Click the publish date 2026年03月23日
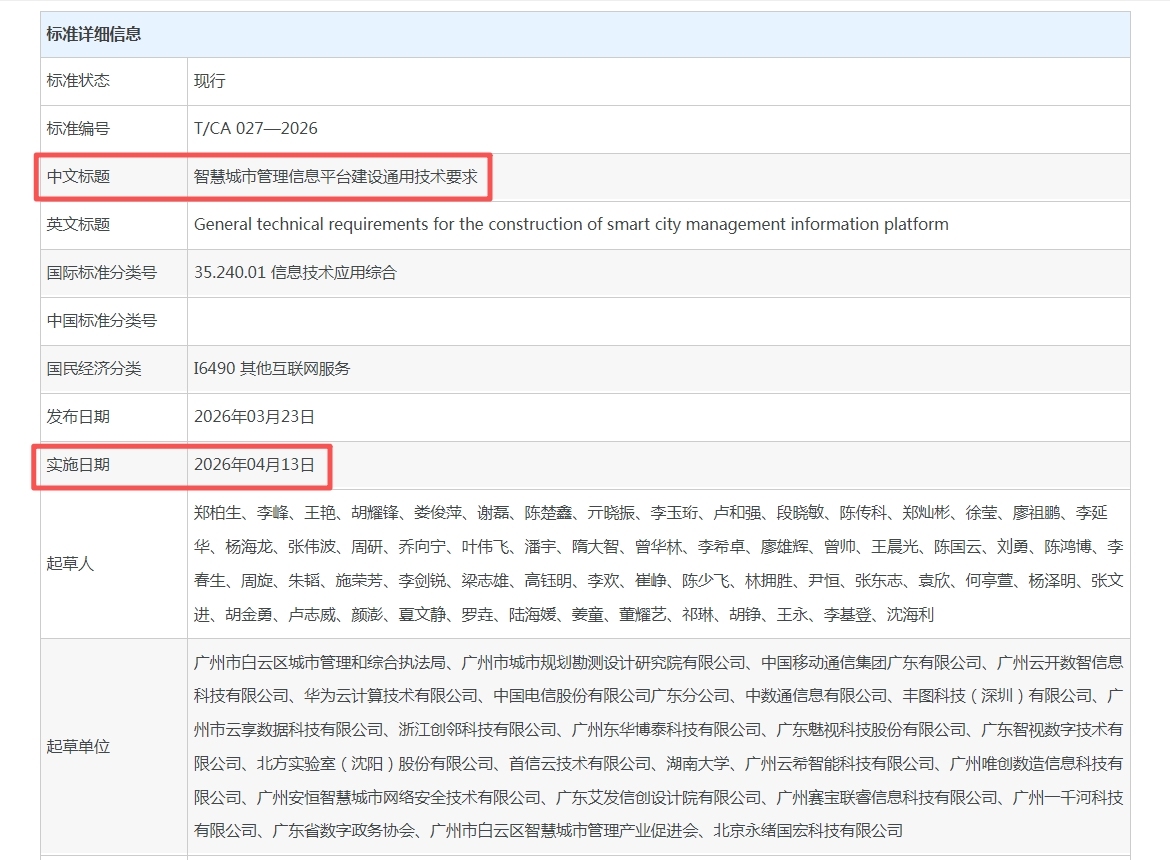Viewport: 1170px width, 860px height. coord(254,417)
